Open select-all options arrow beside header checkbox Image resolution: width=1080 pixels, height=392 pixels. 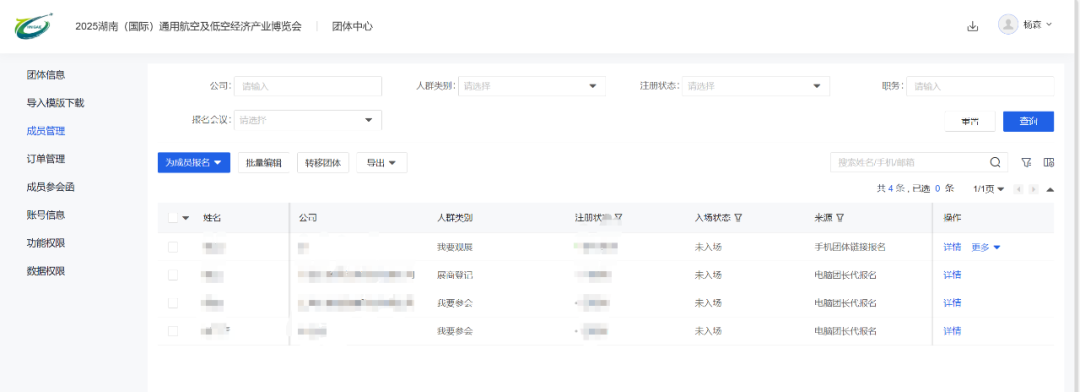tap(186, 218)
